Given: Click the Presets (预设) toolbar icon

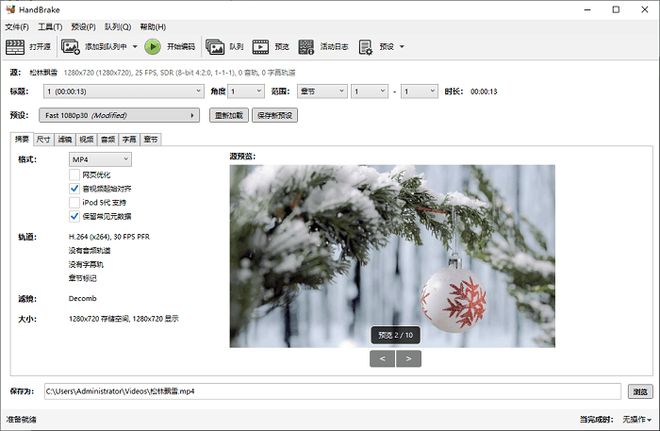Looking at the screenshot, I should pyautogui.click(x=366, y=46).
